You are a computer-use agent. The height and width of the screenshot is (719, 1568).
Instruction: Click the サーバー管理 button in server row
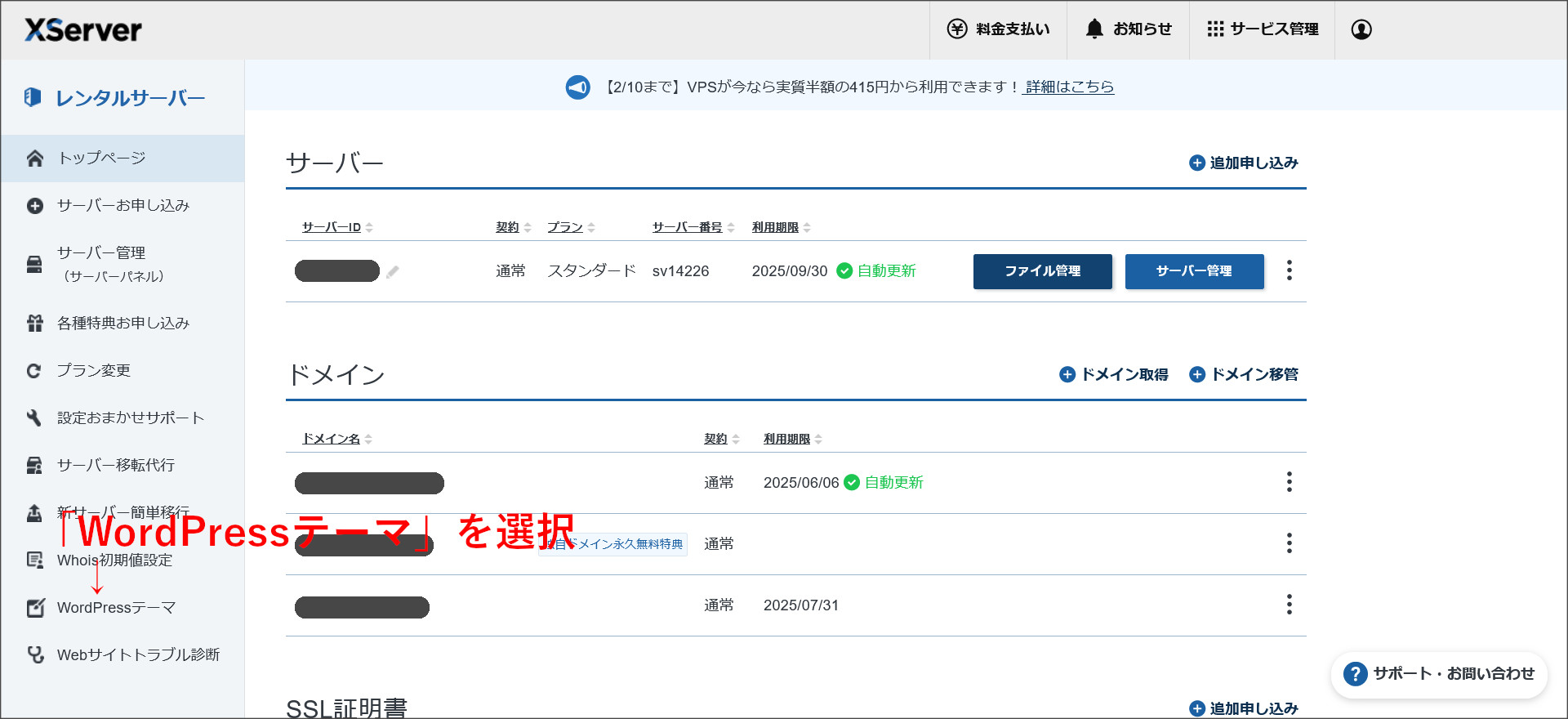pyautogui.click(x=1195, y=271)
